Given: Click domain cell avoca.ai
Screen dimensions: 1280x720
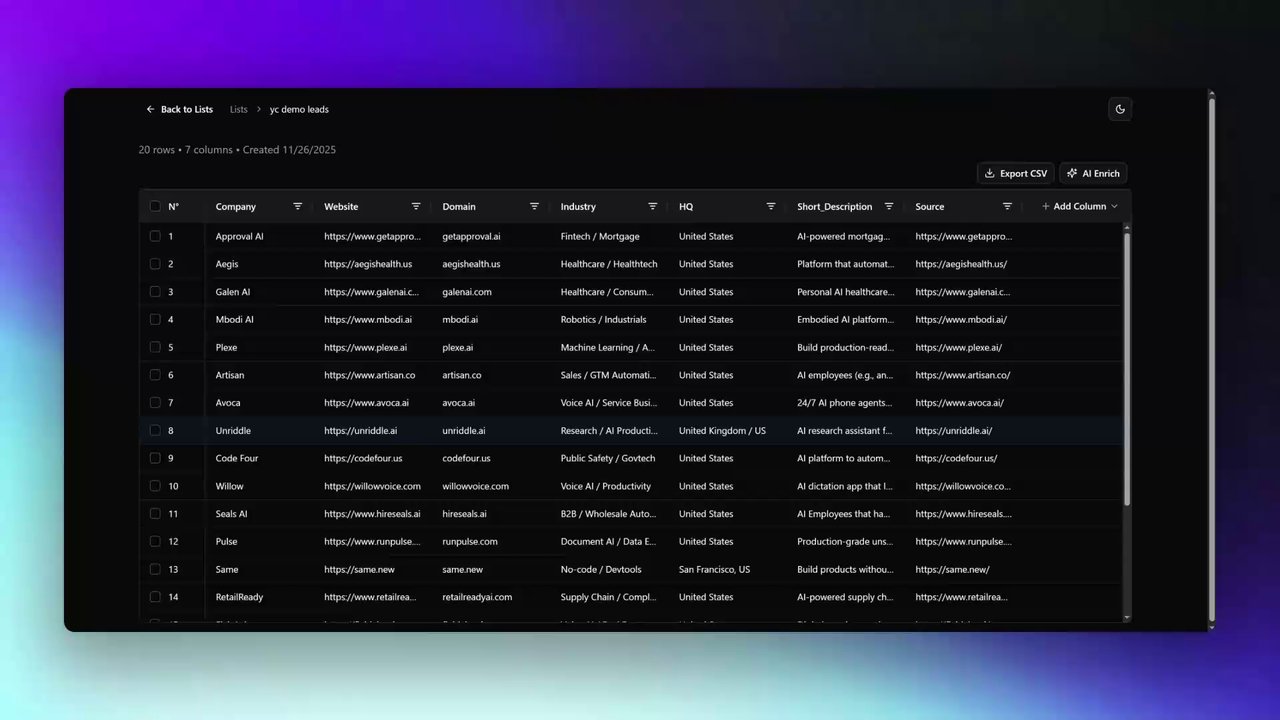Looking at the screenshot, I should click(459, 402).
